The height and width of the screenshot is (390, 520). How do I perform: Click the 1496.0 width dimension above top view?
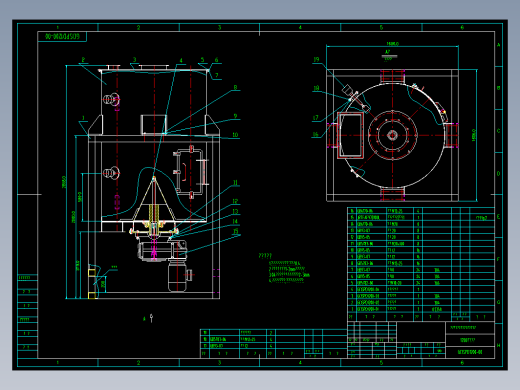click(x=393, y=44)
